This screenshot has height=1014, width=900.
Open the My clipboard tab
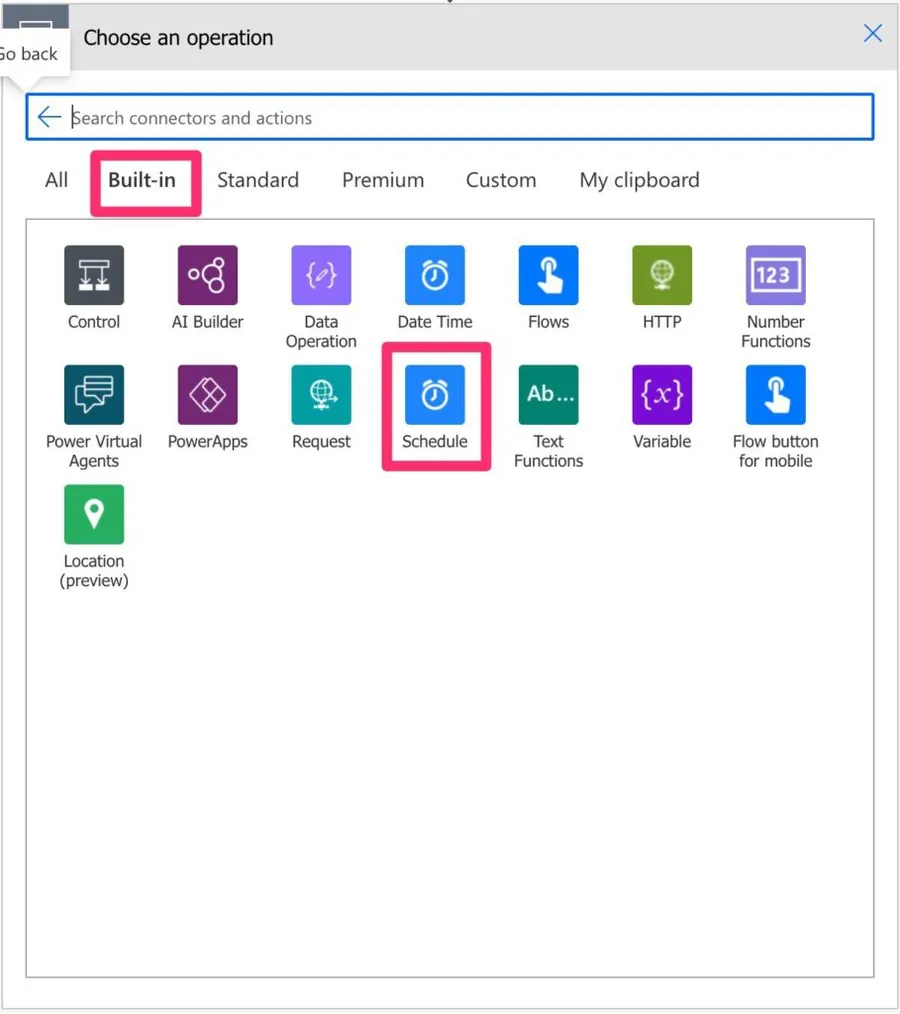[639, 180]
